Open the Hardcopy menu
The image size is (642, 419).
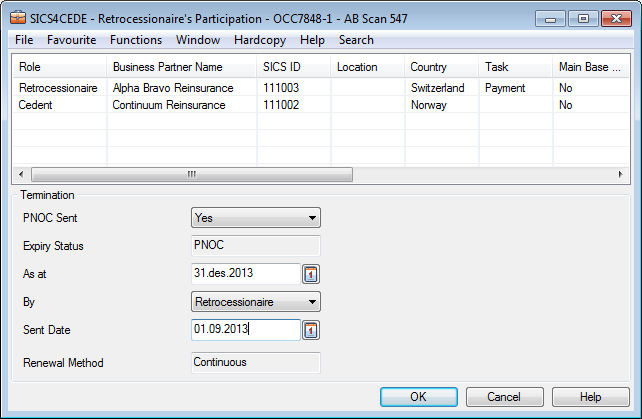tap(260, 40)
